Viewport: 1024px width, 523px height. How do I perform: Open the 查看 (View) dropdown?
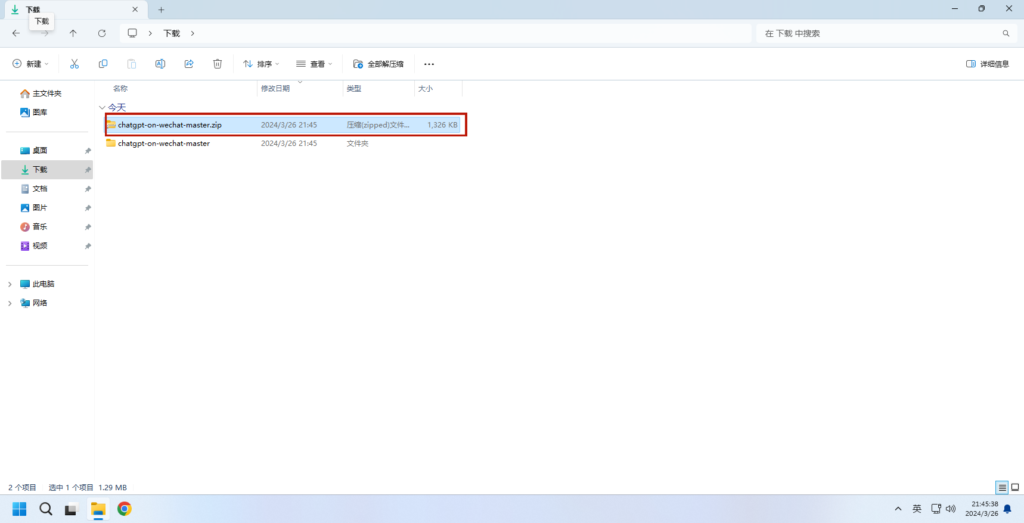[x=314, y=64]
